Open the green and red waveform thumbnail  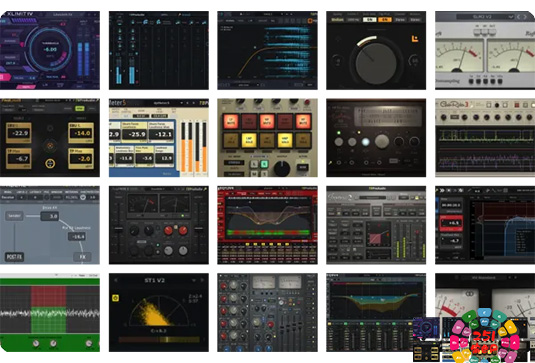[50, 313]
